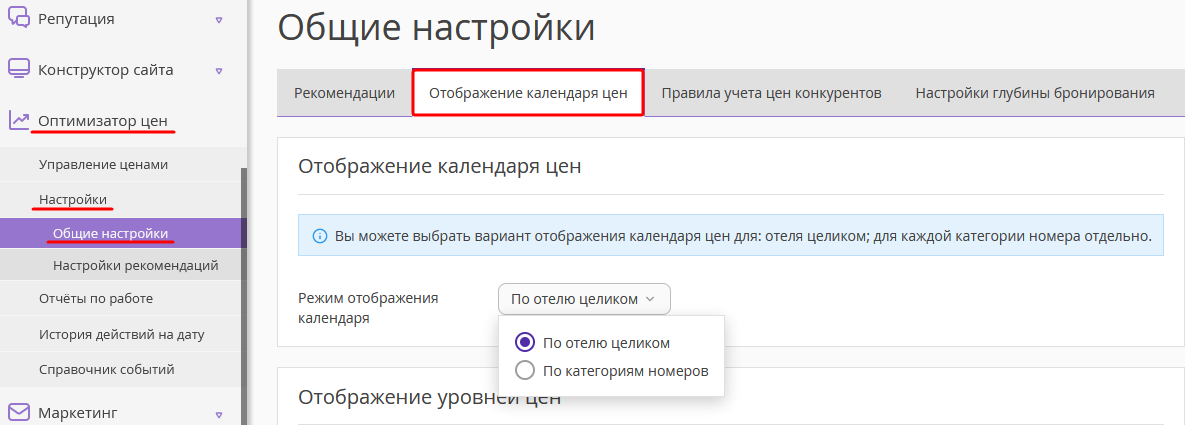This screenshot has width=1185, height=425.
Task: Click the Отображение уровней цен heading
Action: pyautogui.click(x=429, y=397)
